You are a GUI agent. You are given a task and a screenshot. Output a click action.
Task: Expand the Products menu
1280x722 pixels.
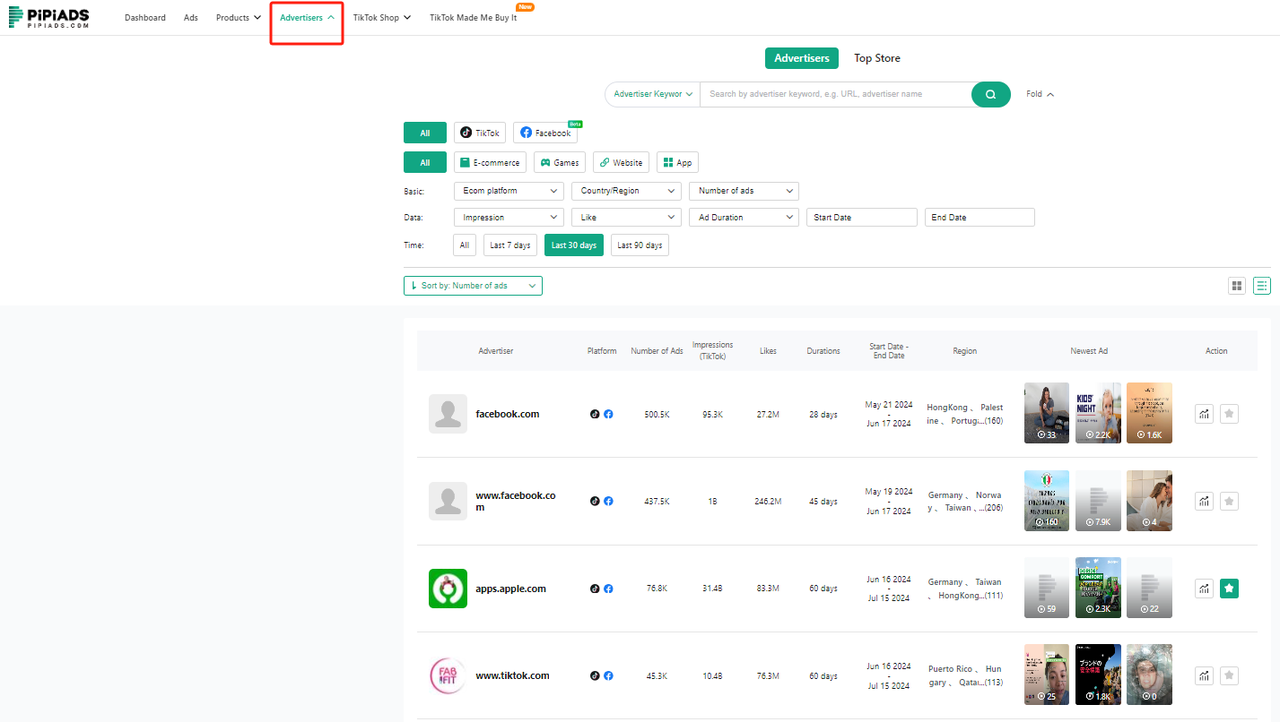click(x=239, y=18)
